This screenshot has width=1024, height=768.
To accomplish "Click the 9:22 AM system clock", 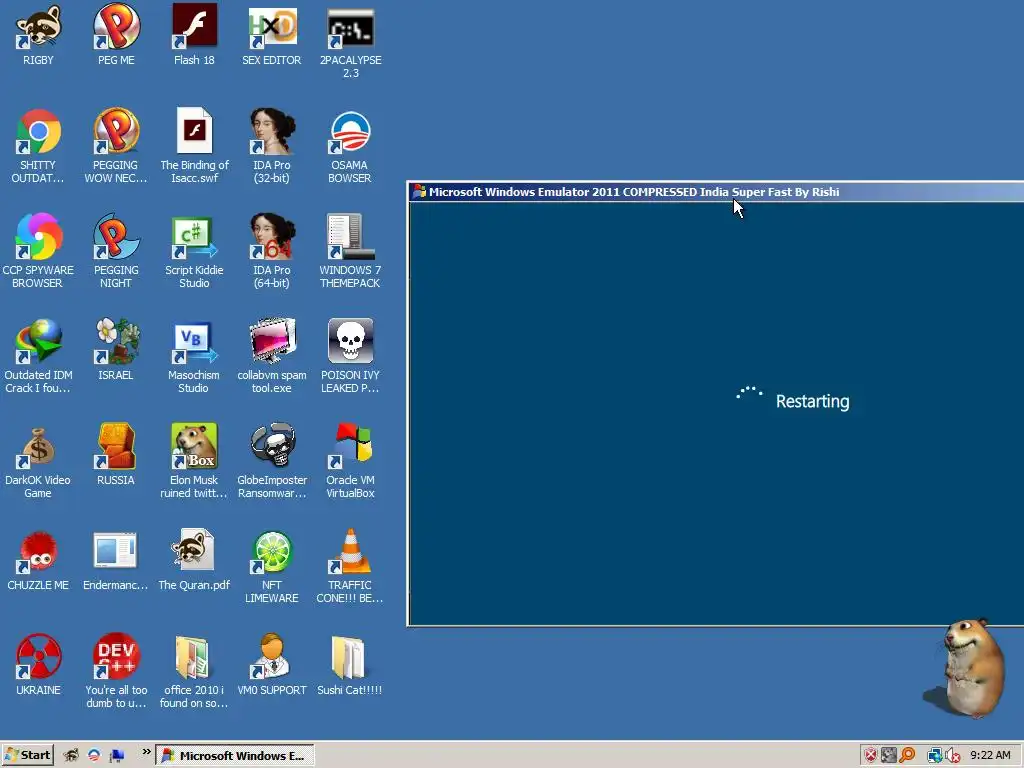I will (990, 756).
